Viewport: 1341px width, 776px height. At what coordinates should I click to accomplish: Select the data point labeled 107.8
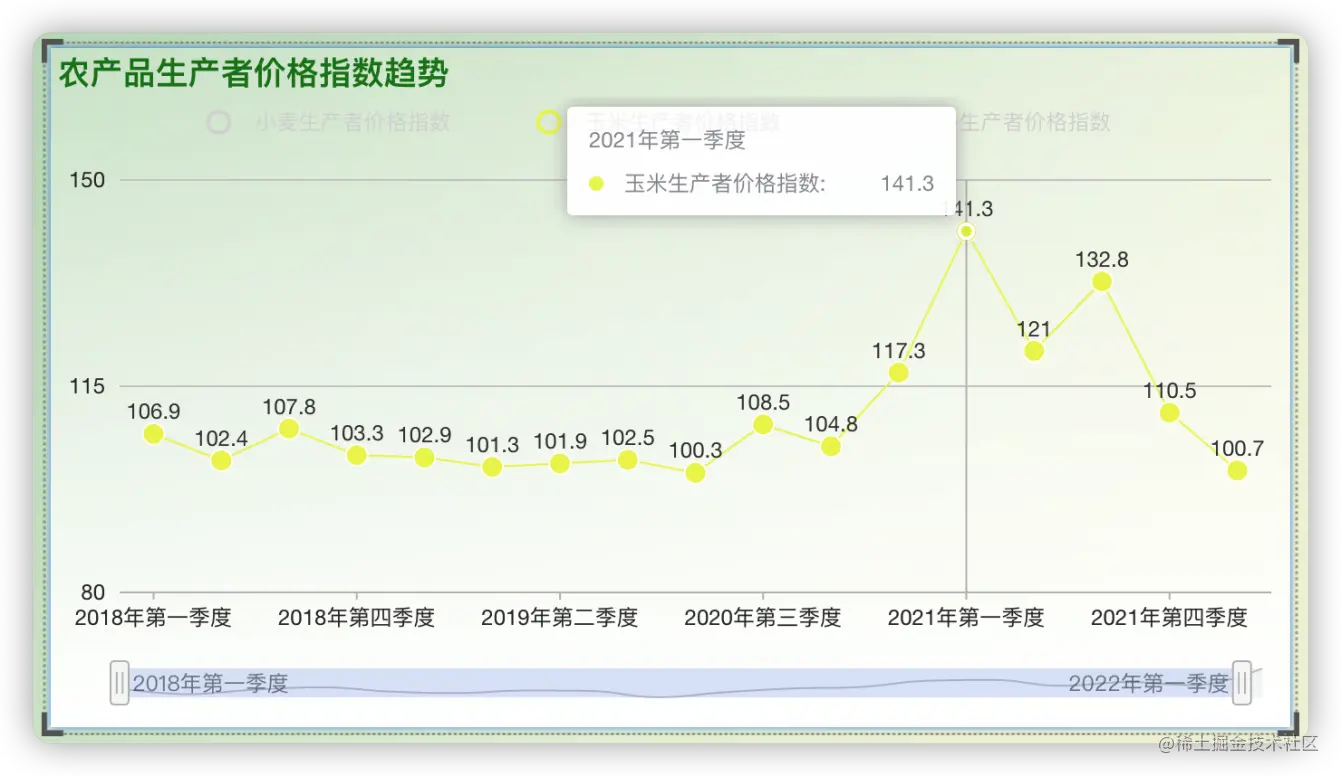[x=289, y=428]
